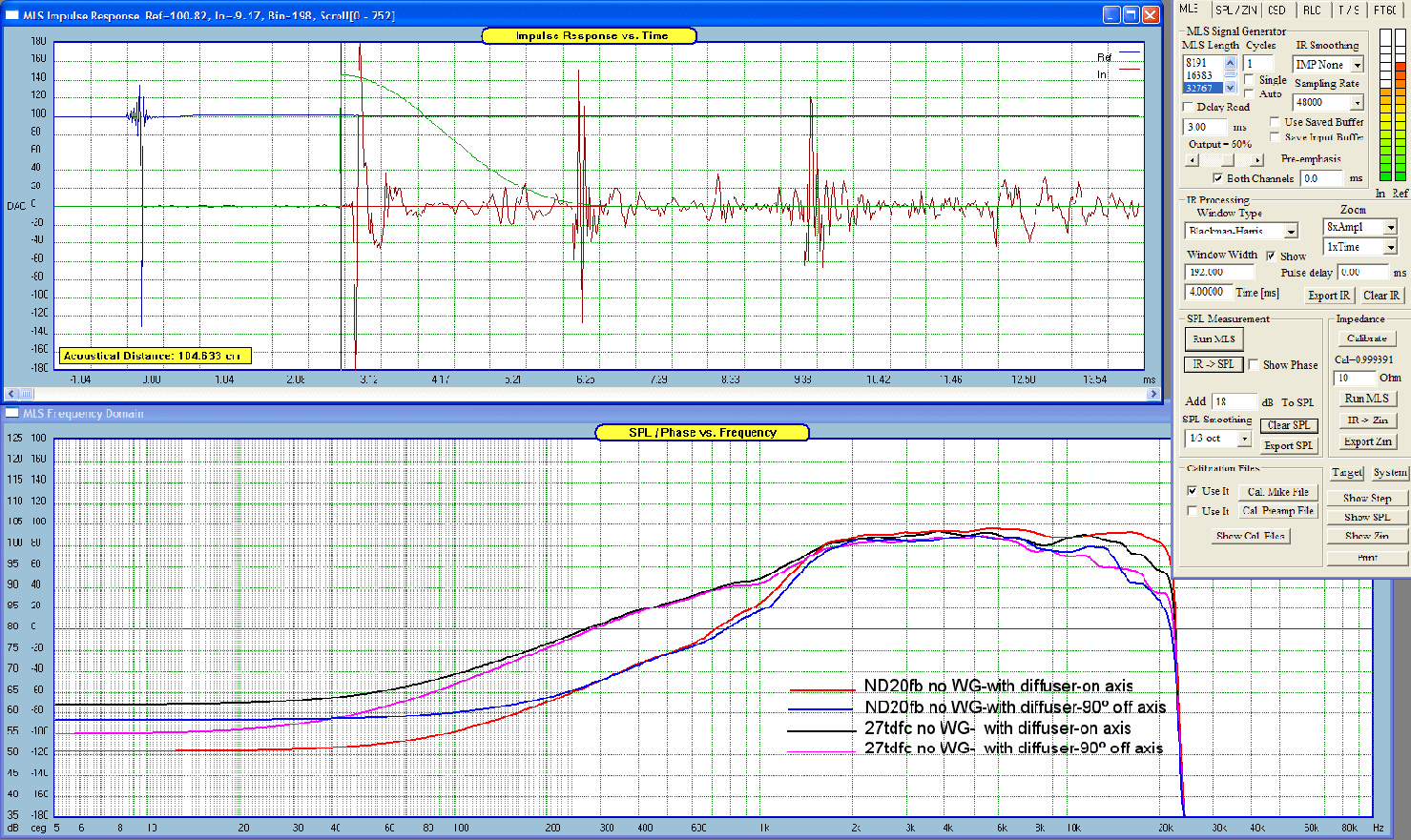Click the Show Cal. Files button

pos(1251,536)
